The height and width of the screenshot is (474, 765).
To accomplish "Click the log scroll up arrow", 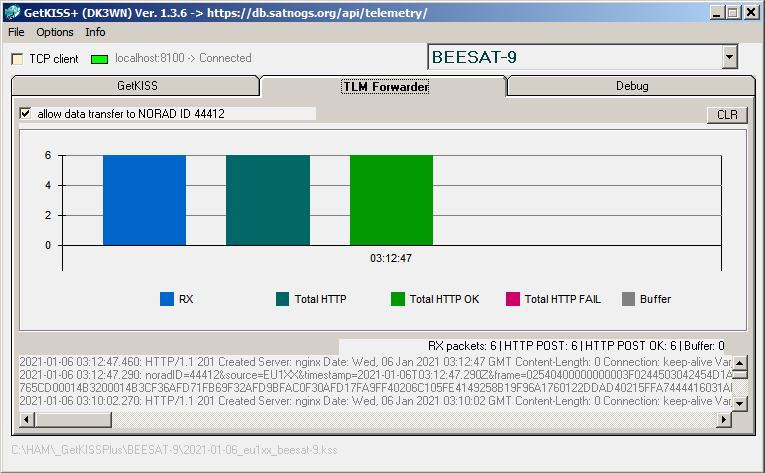I will 740,363.
